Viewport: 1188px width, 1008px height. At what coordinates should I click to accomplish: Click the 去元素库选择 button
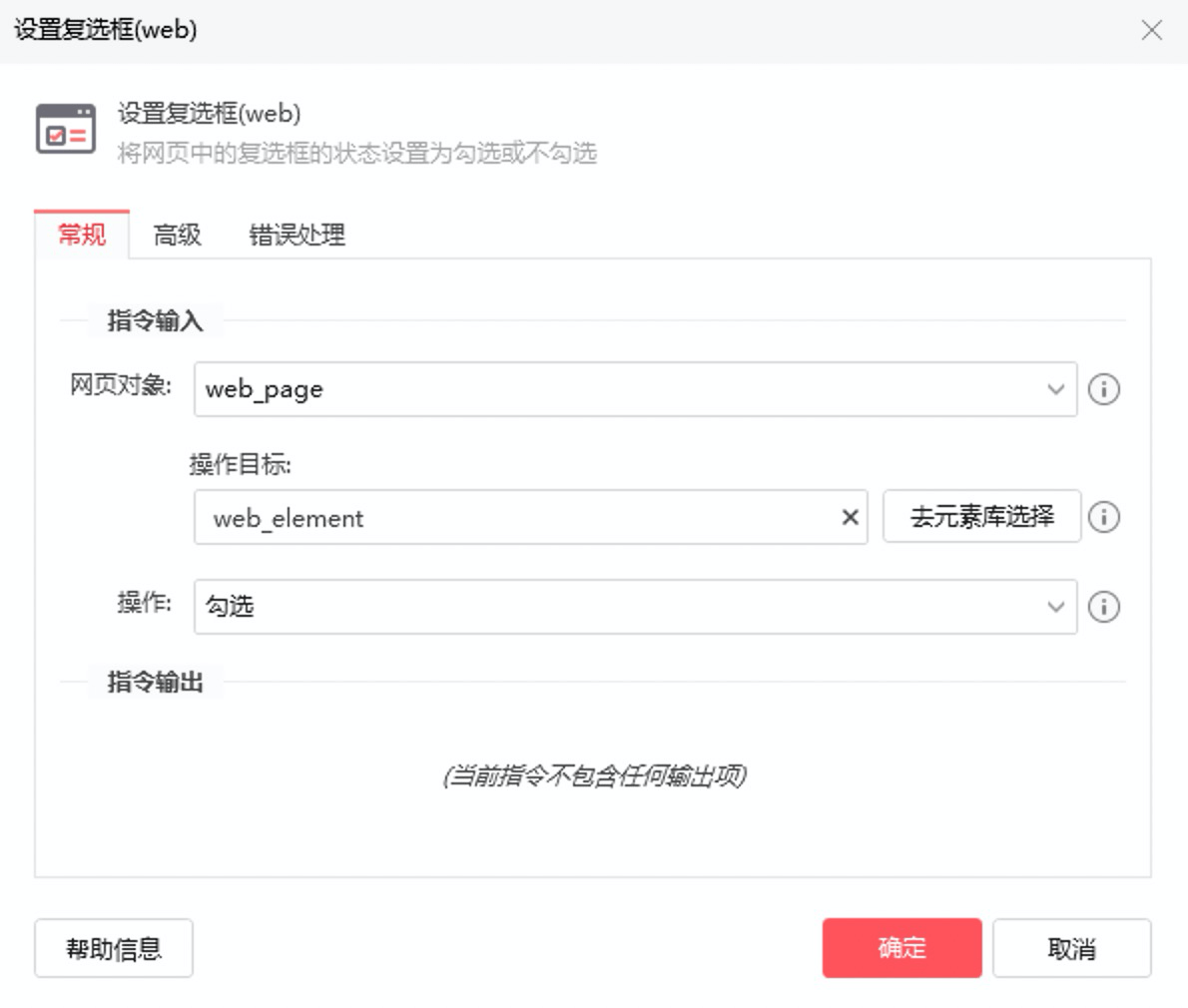tap(982, 517)
